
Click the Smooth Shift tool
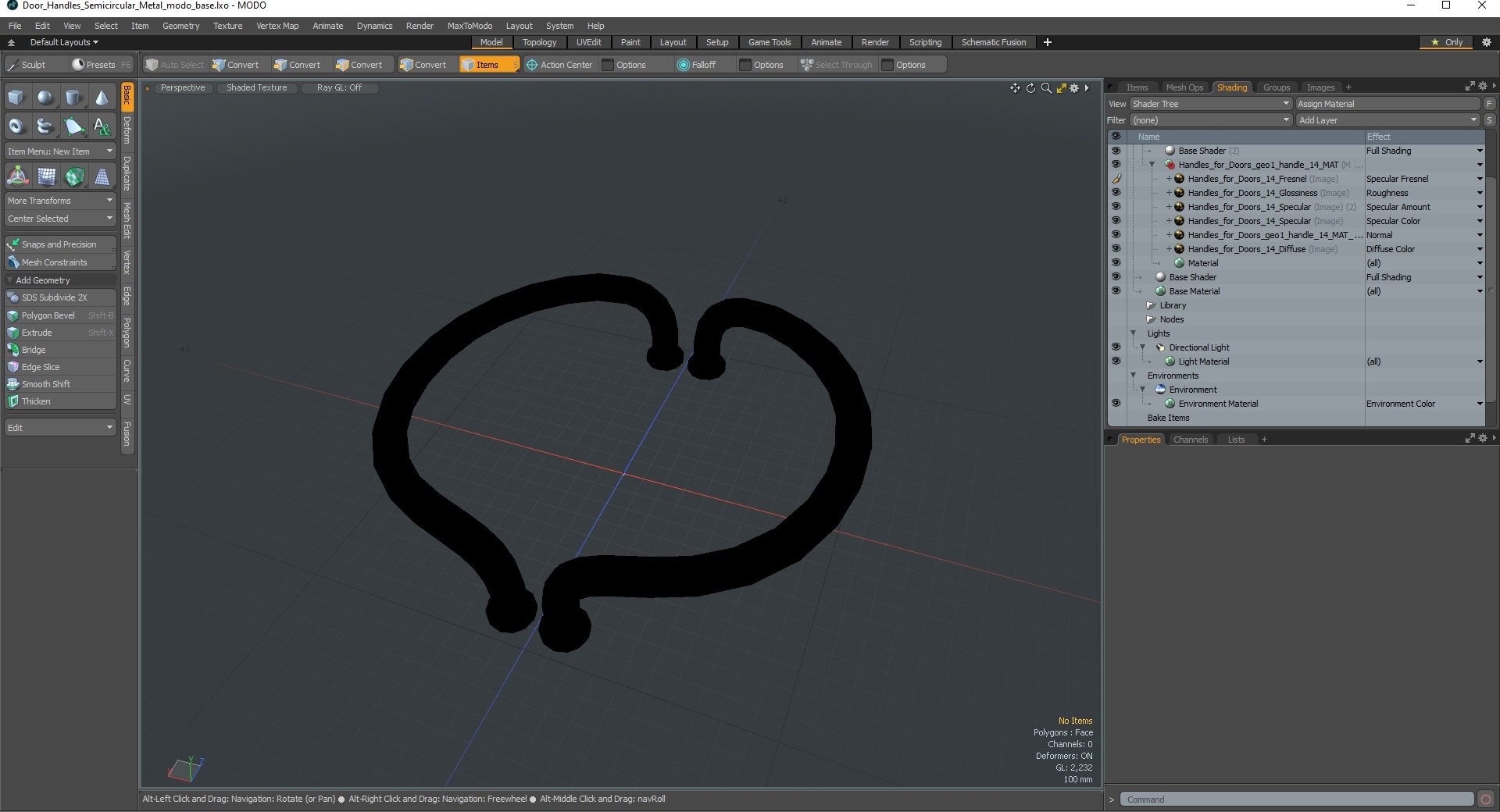(x=60, y=384)
